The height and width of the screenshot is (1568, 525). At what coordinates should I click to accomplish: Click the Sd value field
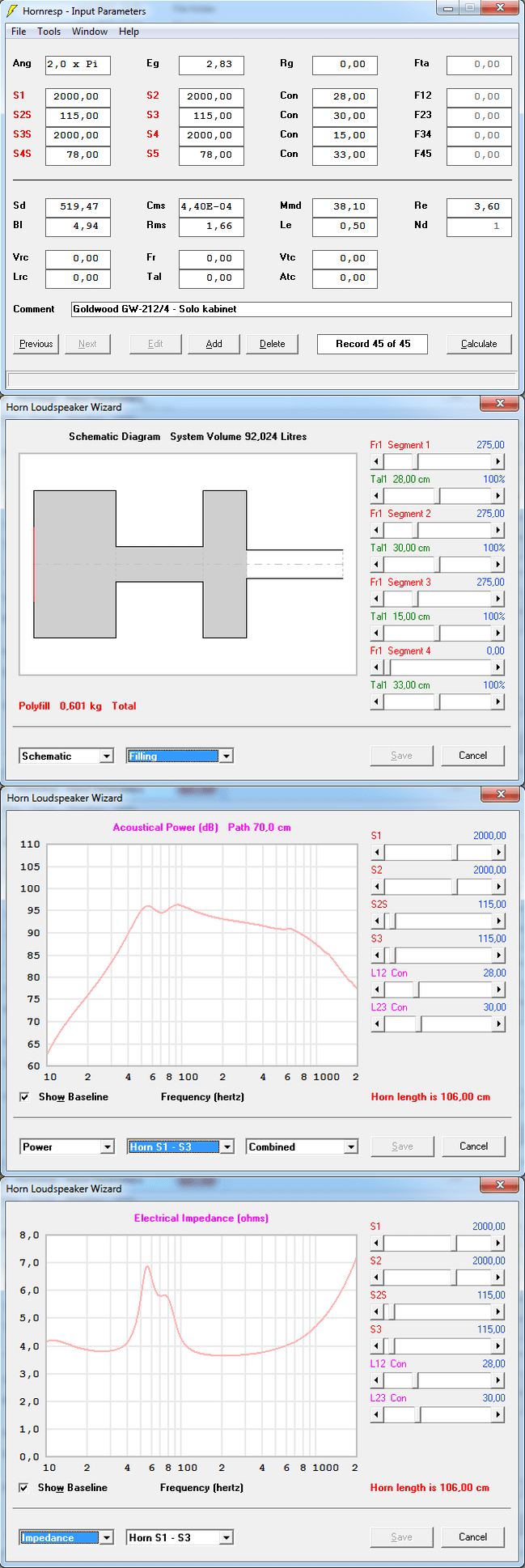click(x=78, y=207)
